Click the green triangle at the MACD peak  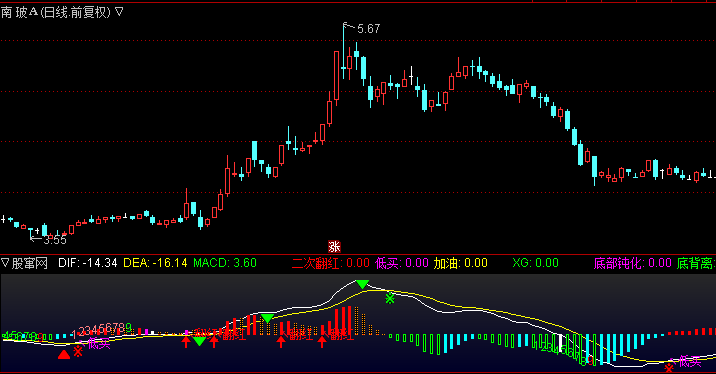[363, 284]
